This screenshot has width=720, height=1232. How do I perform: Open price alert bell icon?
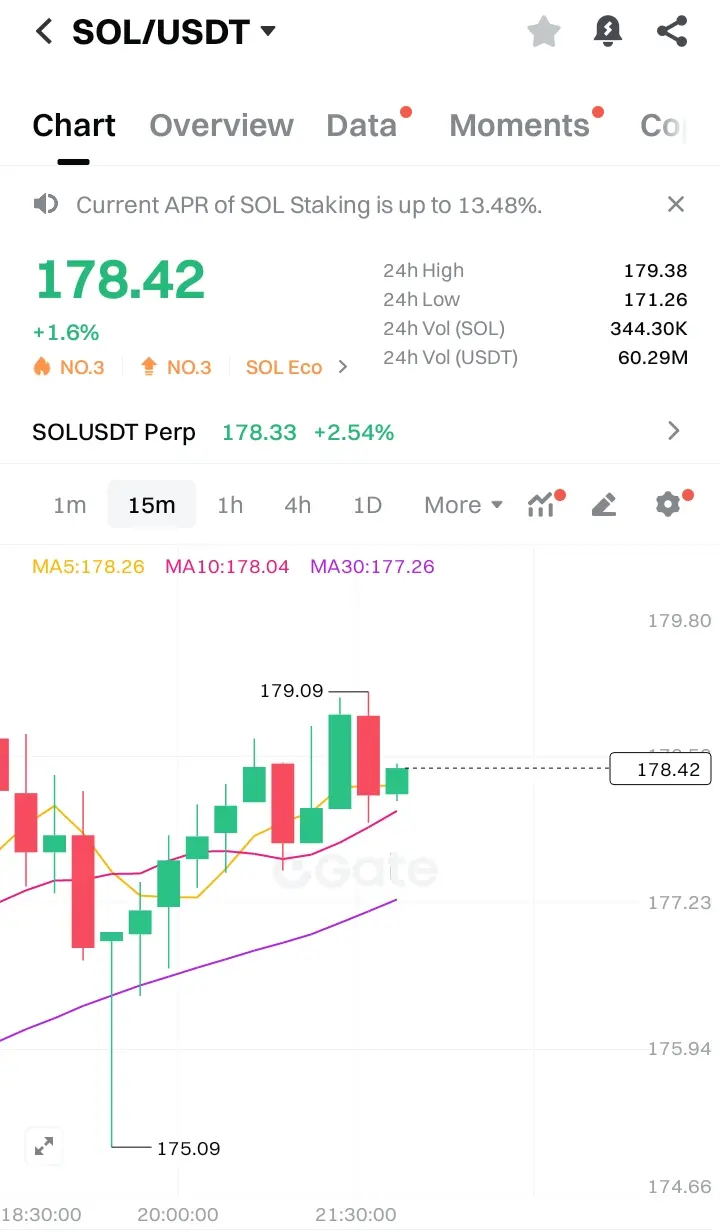pos(607,32)
